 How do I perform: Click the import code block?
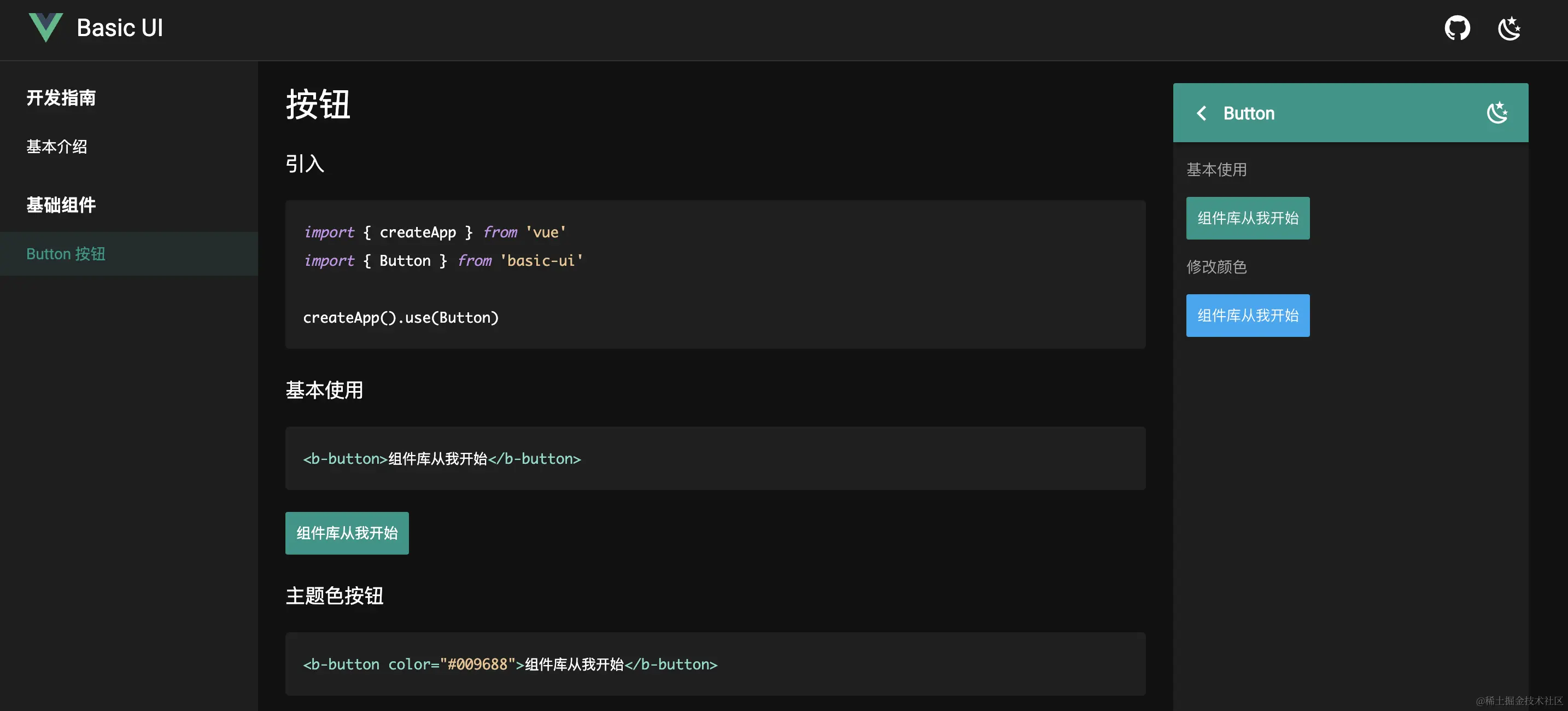[x=715, y=275]
